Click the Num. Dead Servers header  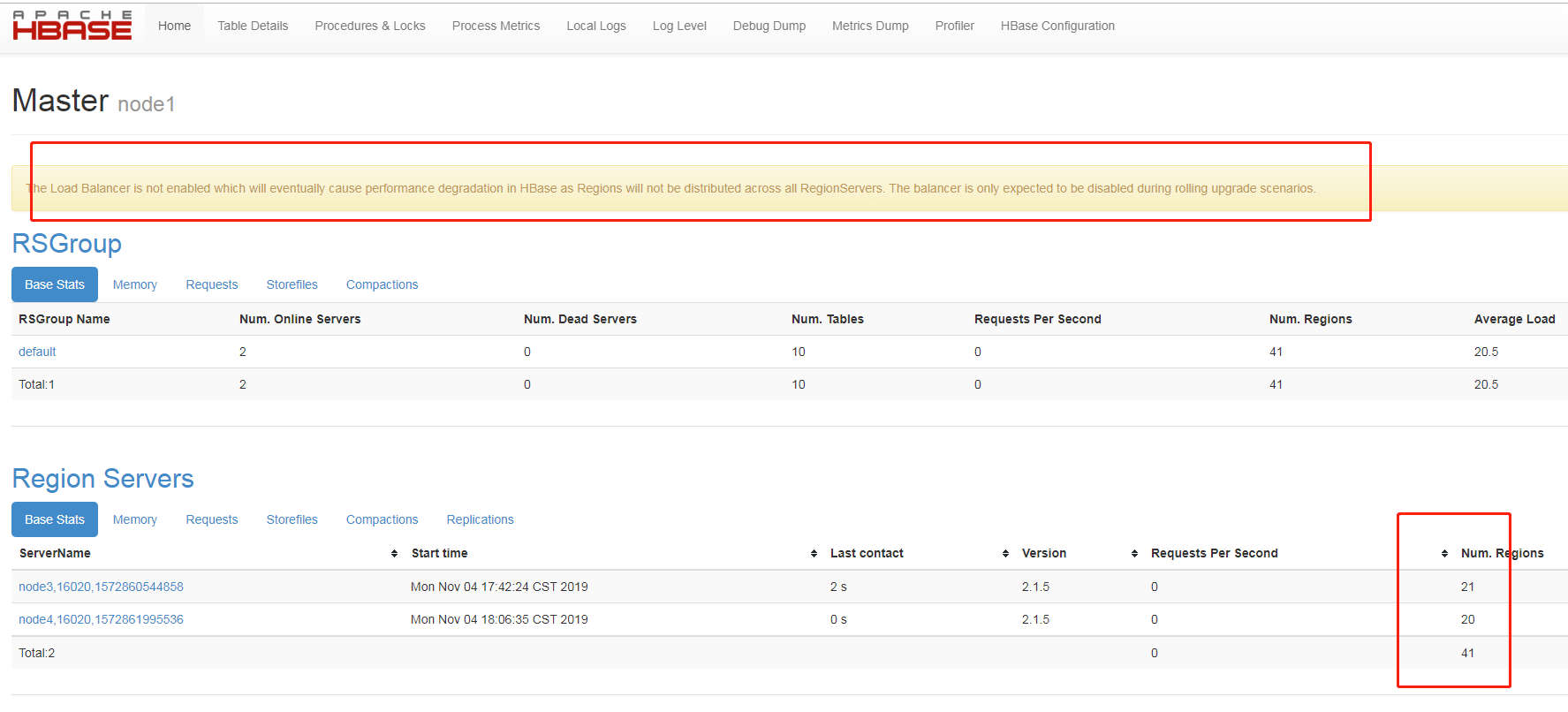pyautogui.click(x=580, y=319)
